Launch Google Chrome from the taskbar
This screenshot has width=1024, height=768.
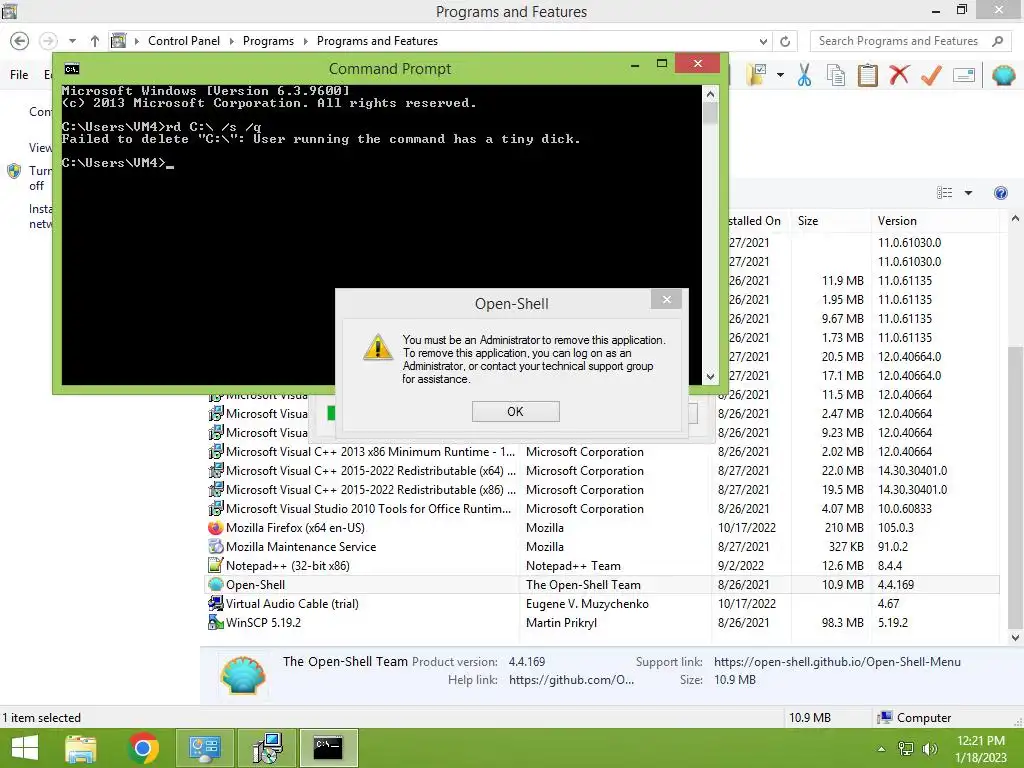[x=143, y=748]
